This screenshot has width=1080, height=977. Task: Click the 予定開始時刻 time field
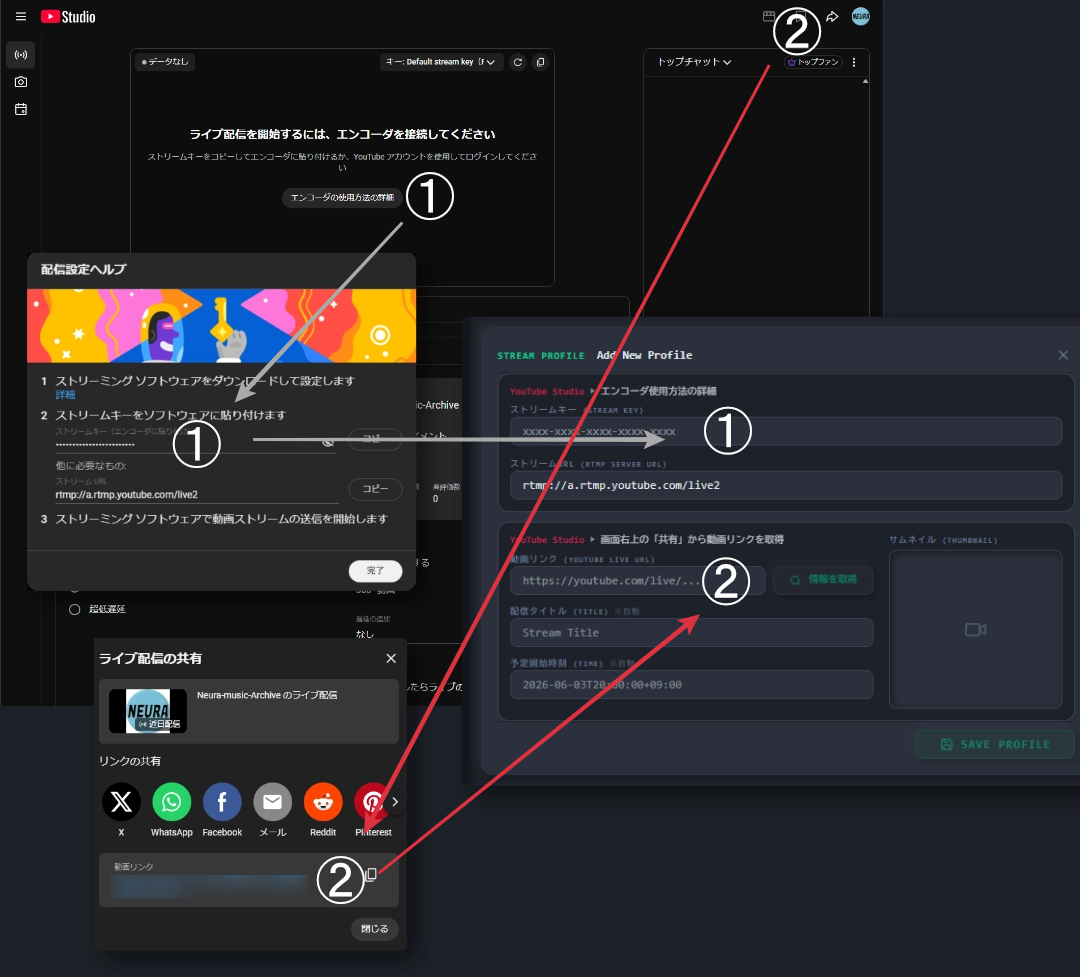pyautogui.click(x=692, y=685)
